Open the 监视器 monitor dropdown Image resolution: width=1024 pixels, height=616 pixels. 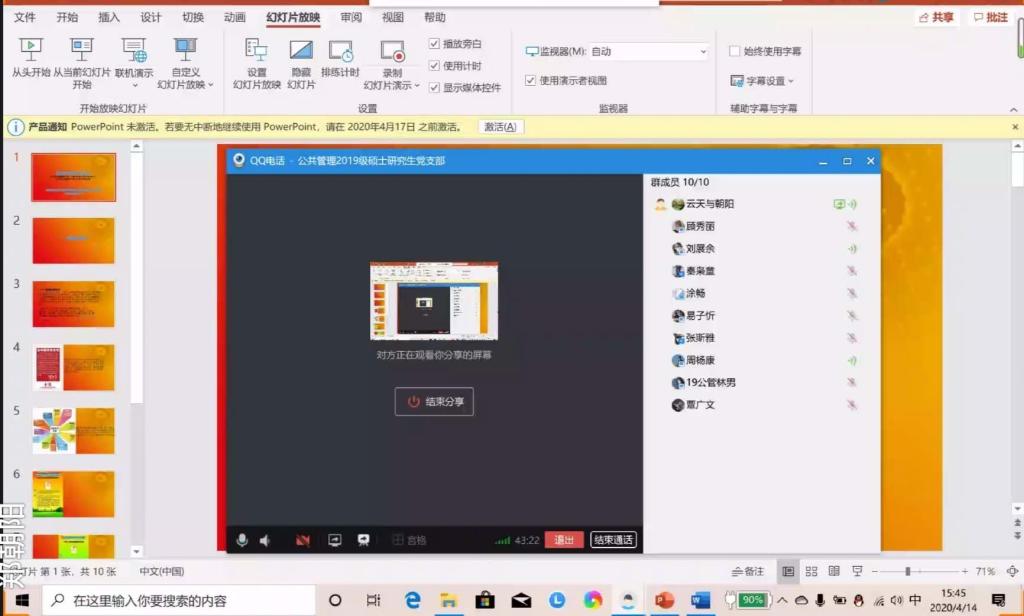coord(648,51)
